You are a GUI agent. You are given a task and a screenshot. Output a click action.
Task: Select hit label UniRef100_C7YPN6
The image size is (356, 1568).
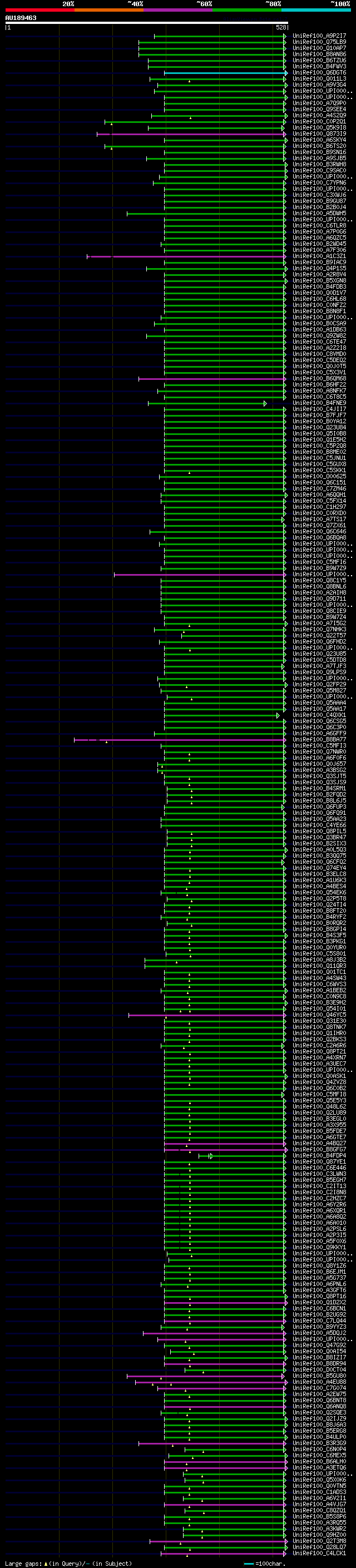pos(319,182)
